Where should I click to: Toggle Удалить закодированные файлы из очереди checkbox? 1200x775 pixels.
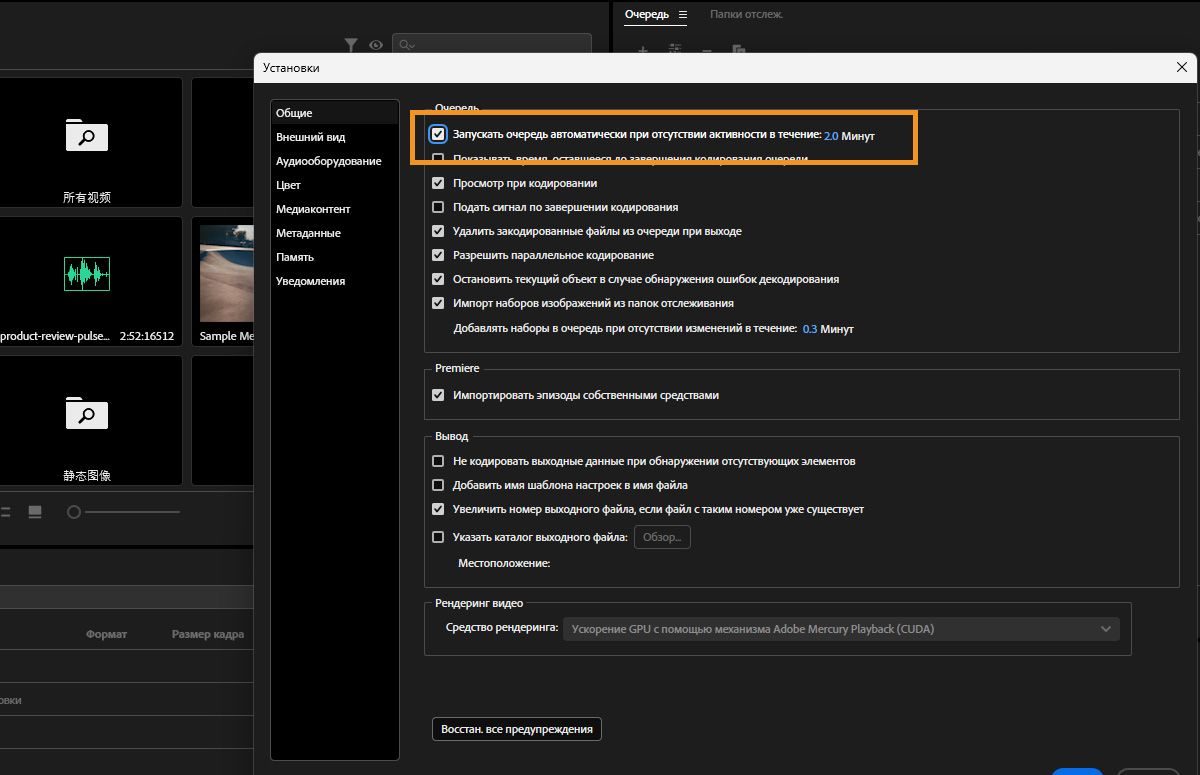point(438,231)
